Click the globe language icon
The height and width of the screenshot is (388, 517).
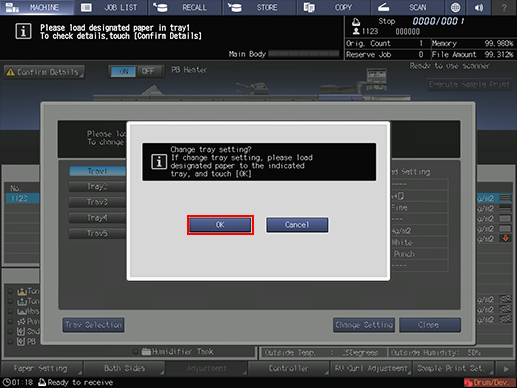point(455,7)
